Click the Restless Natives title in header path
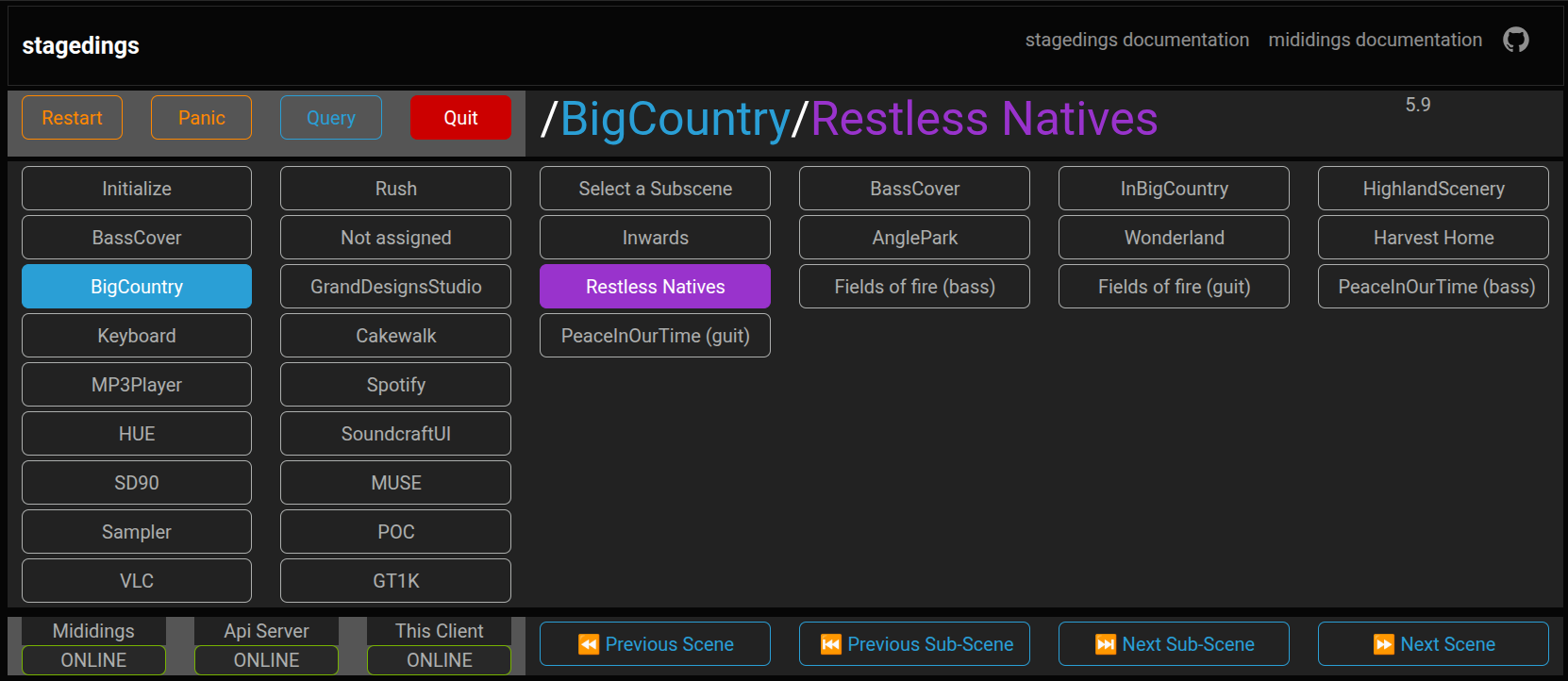 point(984,119)
